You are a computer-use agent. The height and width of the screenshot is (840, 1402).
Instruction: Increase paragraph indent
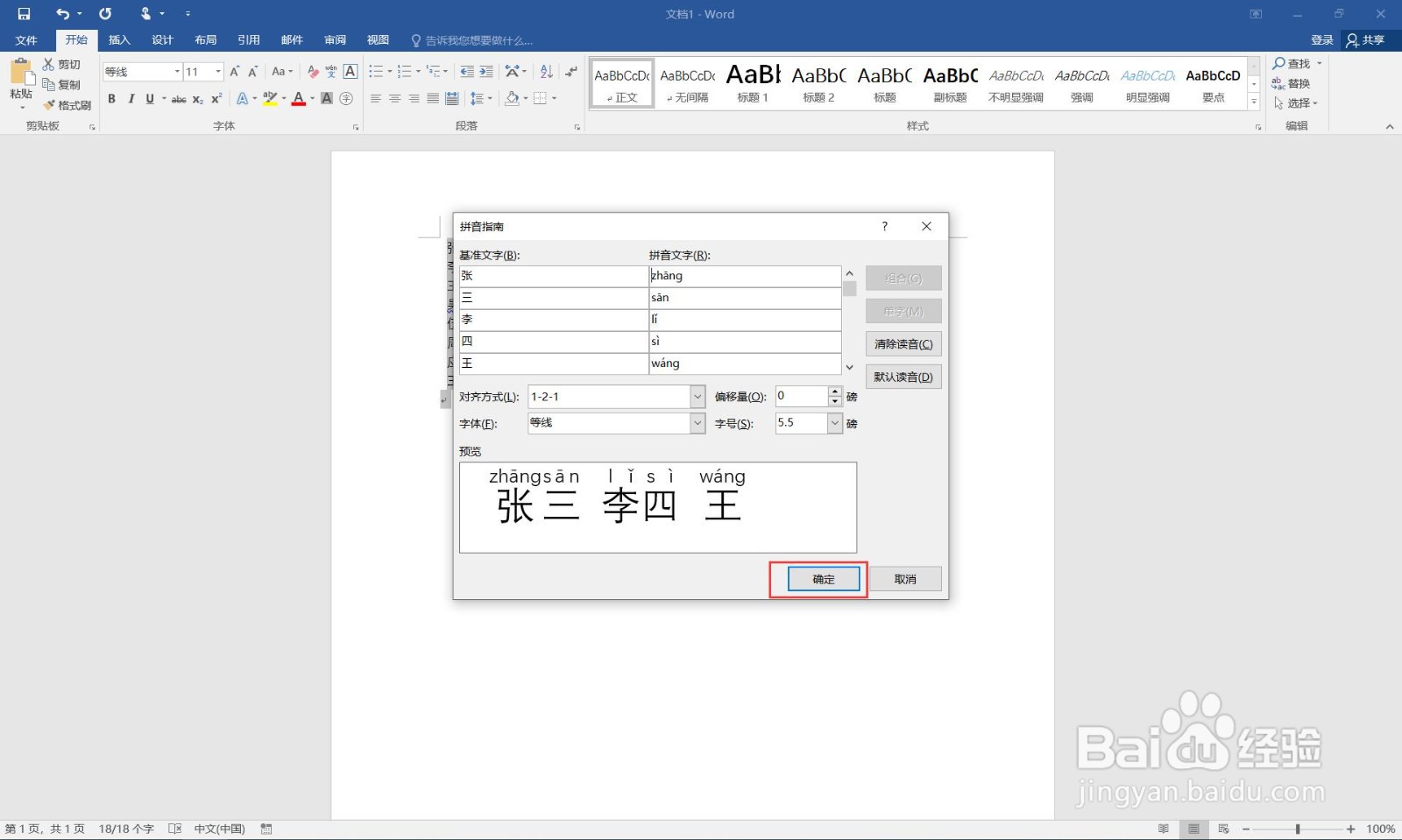coord(486,72)
